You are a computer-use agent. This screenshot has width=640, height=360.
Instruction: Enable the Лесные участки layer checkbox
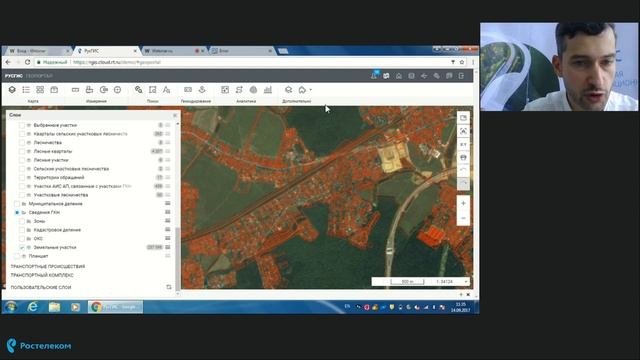22,160
